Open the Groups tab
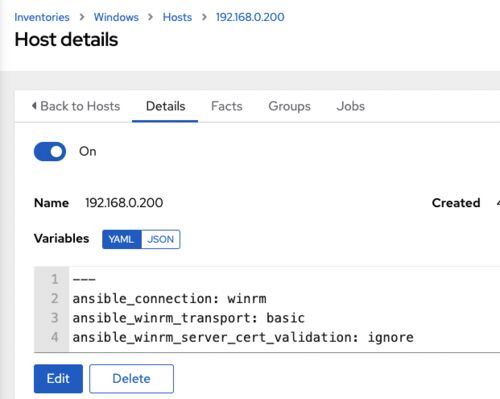 click(289, 106)
